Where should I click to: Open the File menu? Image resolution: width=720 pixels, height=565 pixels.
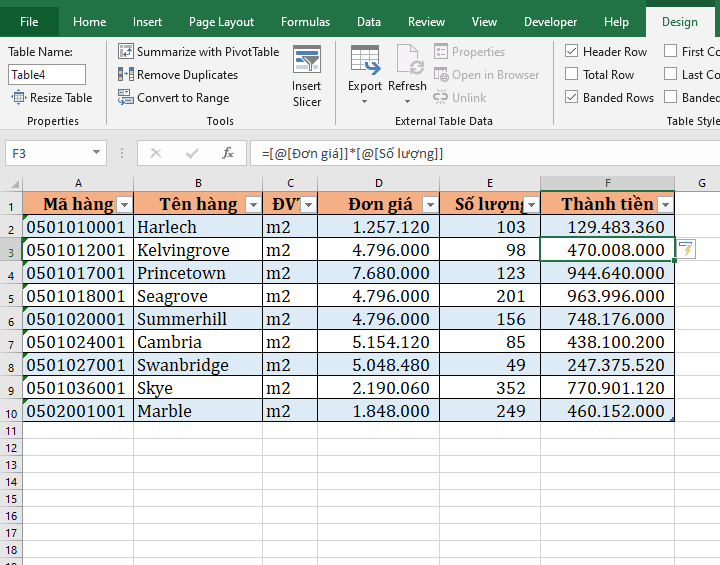coord(29,22)
